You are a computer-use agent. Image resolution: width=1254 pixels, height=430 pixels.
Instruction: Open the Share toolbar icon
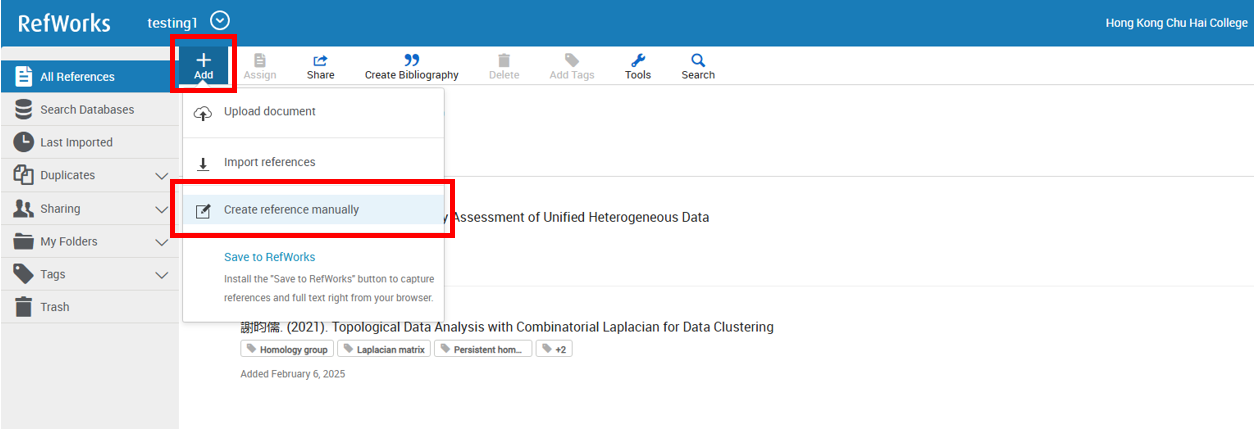pyautogui.click(x=320, y=62)
